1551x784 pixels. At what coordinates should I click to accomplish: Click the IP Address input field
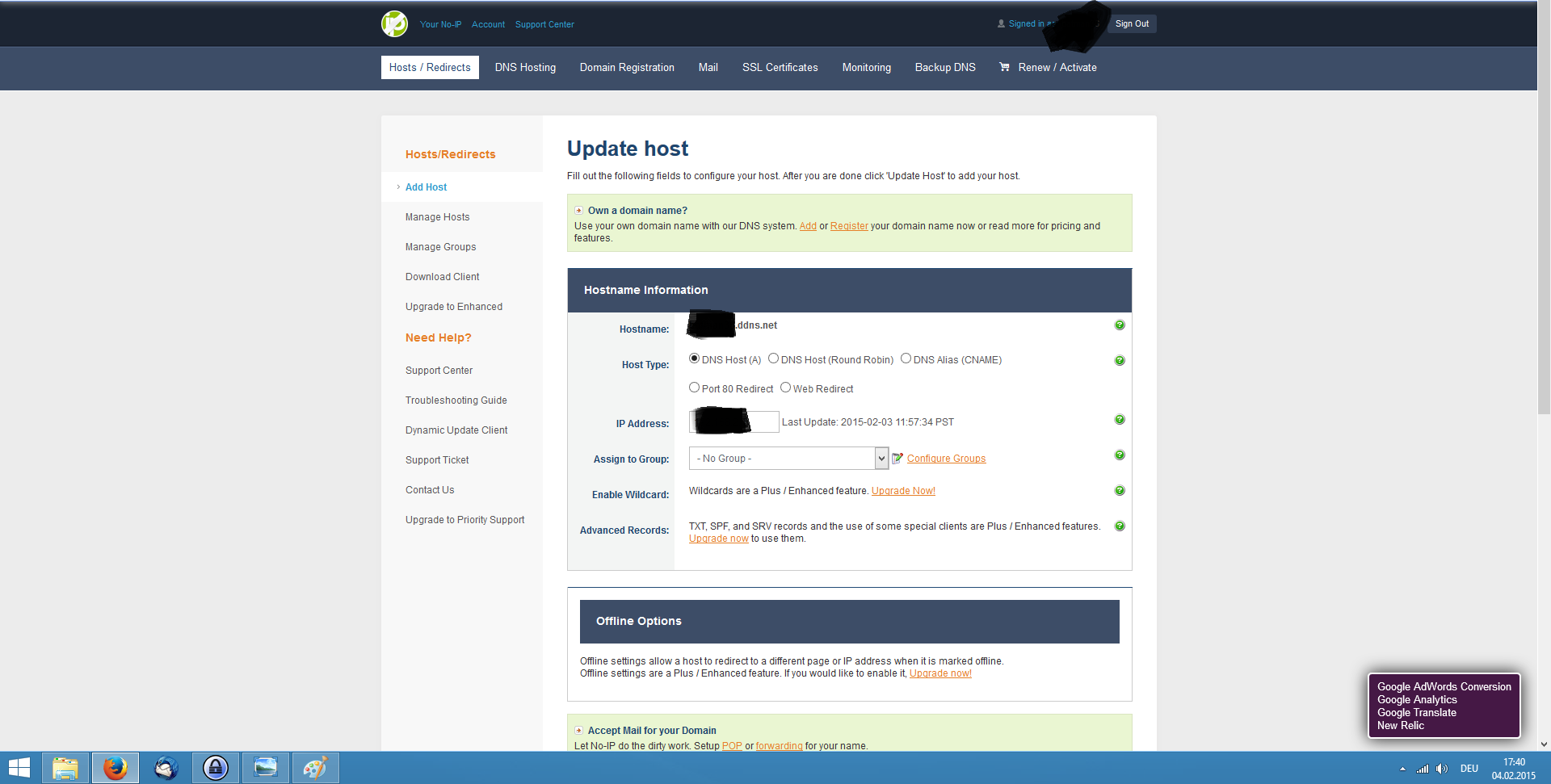733,421
